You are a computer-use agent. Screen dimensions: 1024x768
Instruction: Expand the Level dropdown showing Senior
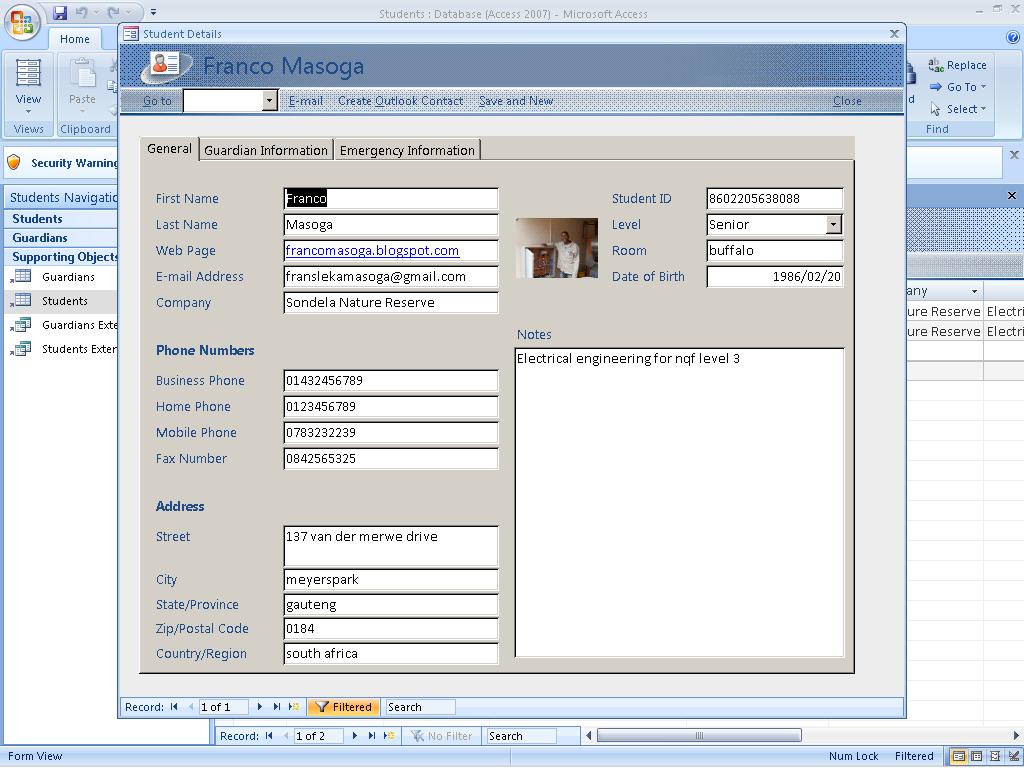tap(833, 225)
